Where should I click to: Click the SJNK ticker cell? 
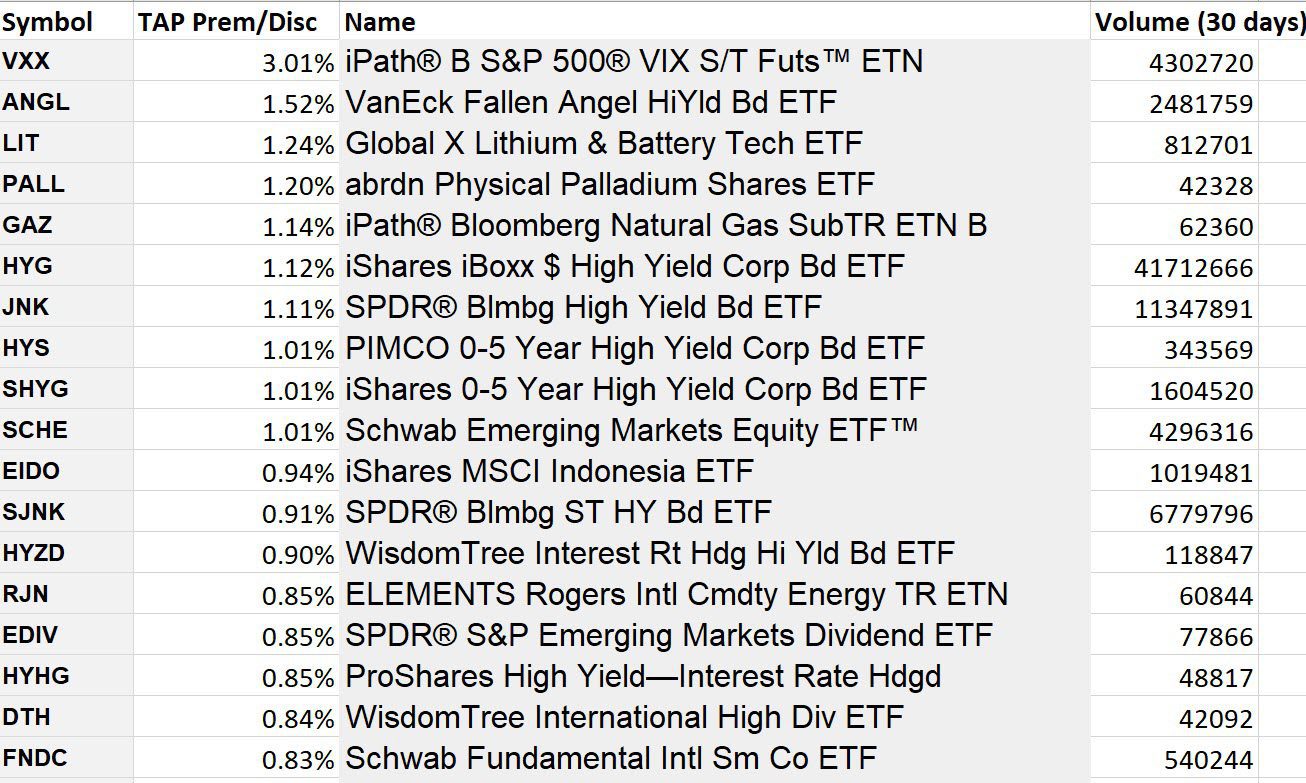click(34, 513)
